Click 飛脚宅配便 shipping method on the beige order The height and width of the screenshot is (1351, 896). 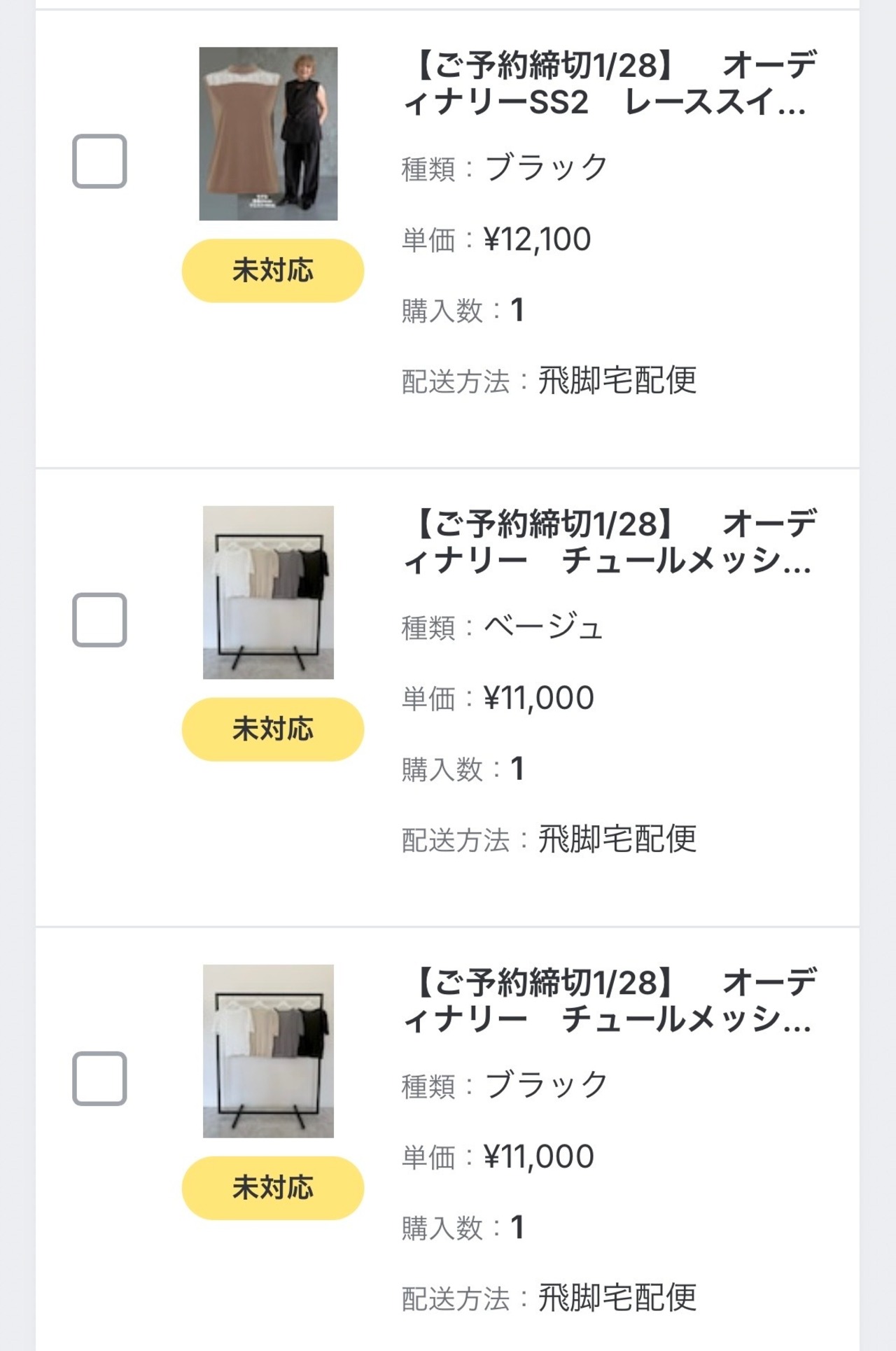coord(617,839)
